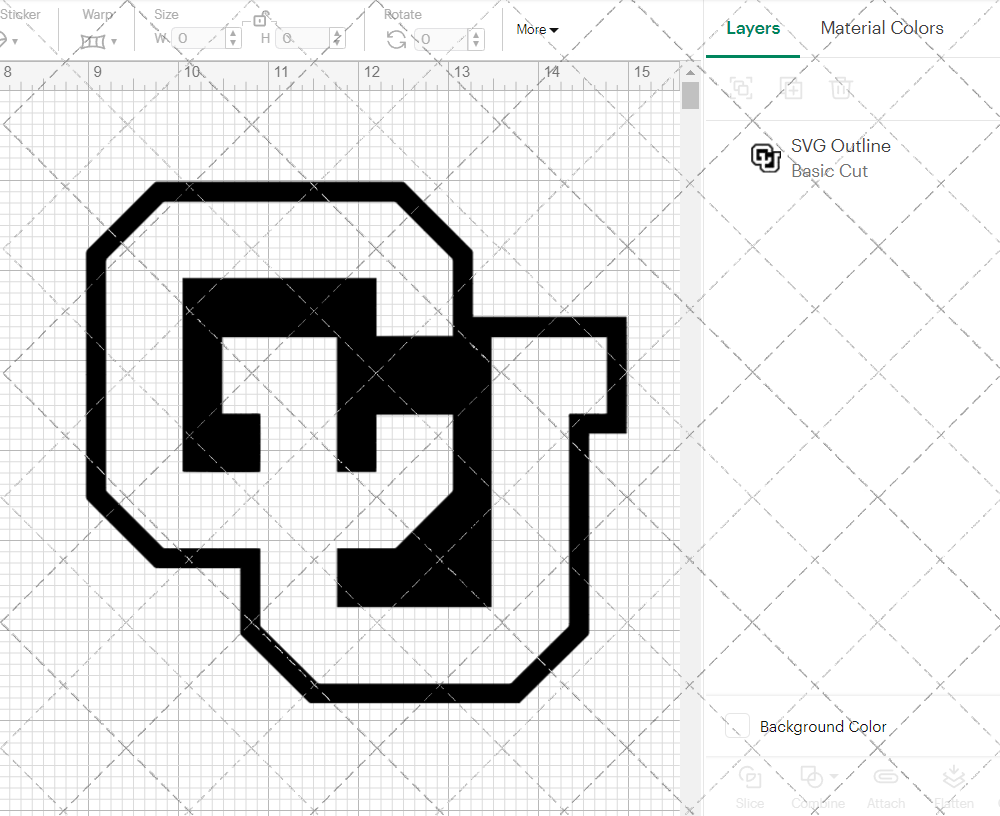Screen dimensions: 1000x816
Task: Click the Group layers icon
Action: coord(741,88)
